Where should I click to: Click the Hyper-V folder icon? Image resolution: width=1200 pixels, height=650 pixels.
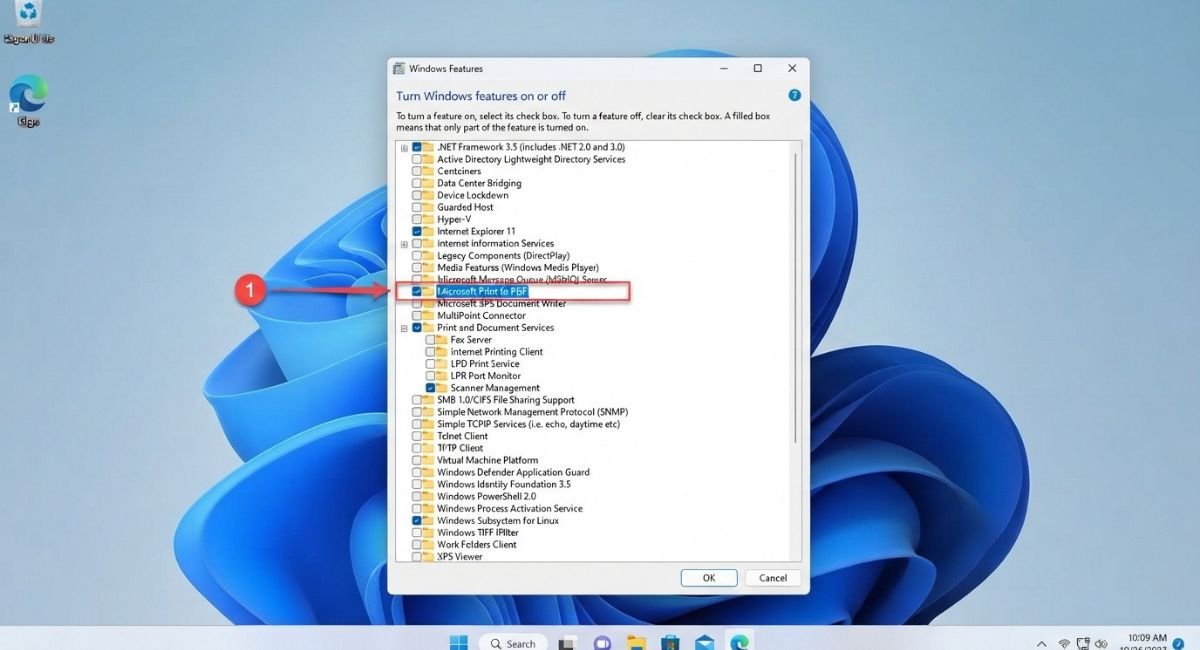[428, 219]
